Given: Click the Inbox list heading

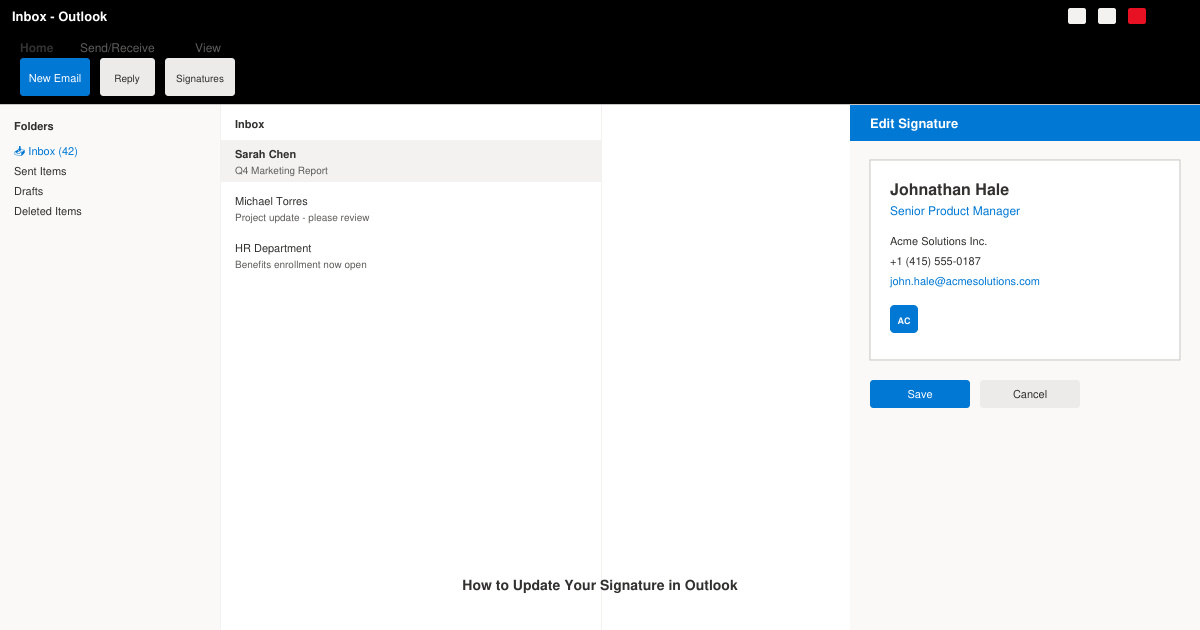Looking at the screenshot, I should 250,124.
